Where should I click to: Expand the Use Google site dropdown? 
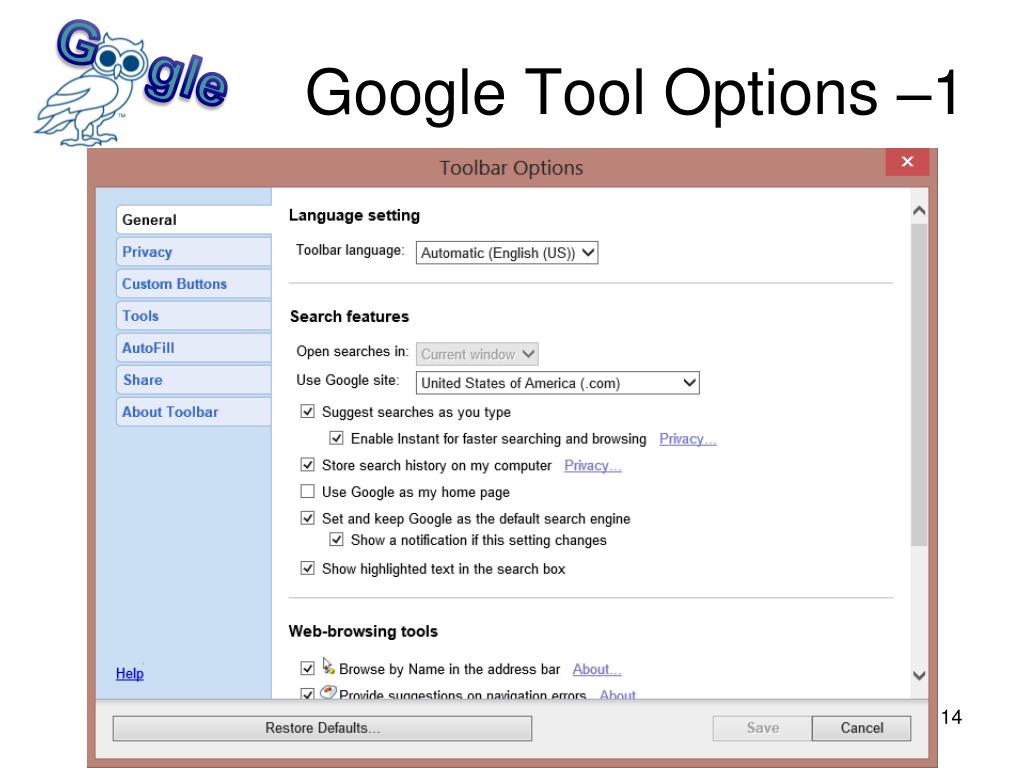point(557,383)
